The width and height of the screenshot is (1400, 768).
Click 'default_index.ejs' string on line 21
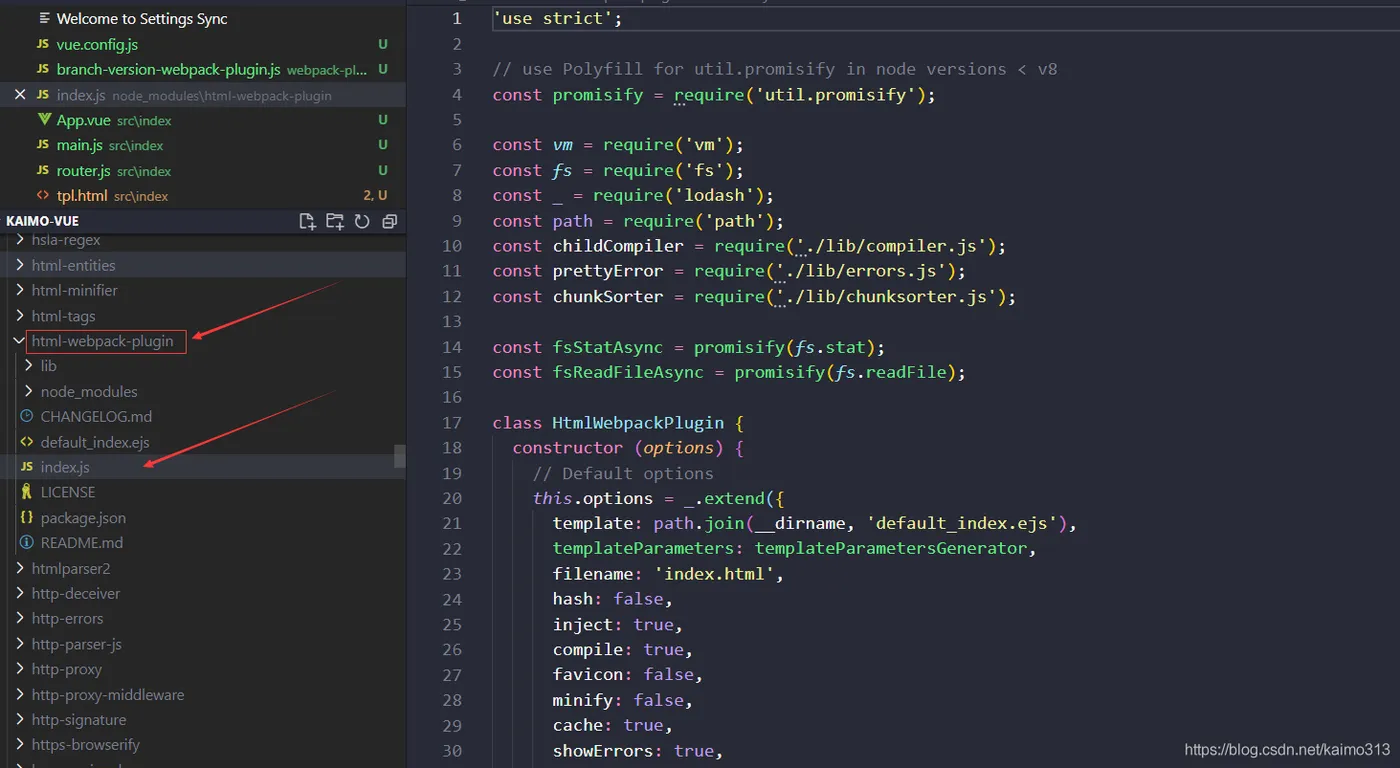(962, 523)
